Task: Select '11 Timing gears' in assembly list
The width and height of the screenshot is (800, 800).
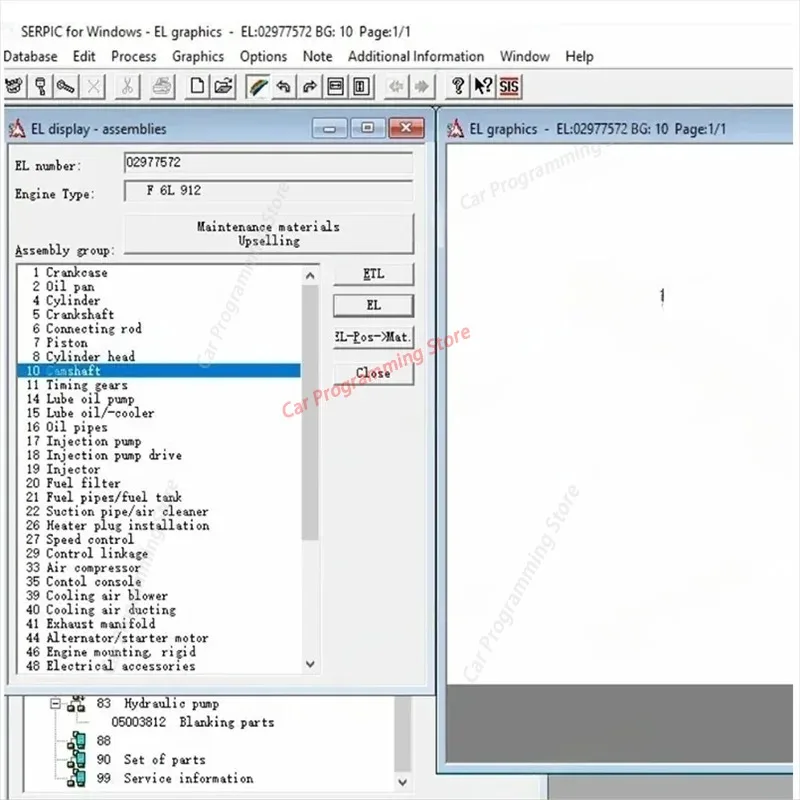Action: click(159, 385)
